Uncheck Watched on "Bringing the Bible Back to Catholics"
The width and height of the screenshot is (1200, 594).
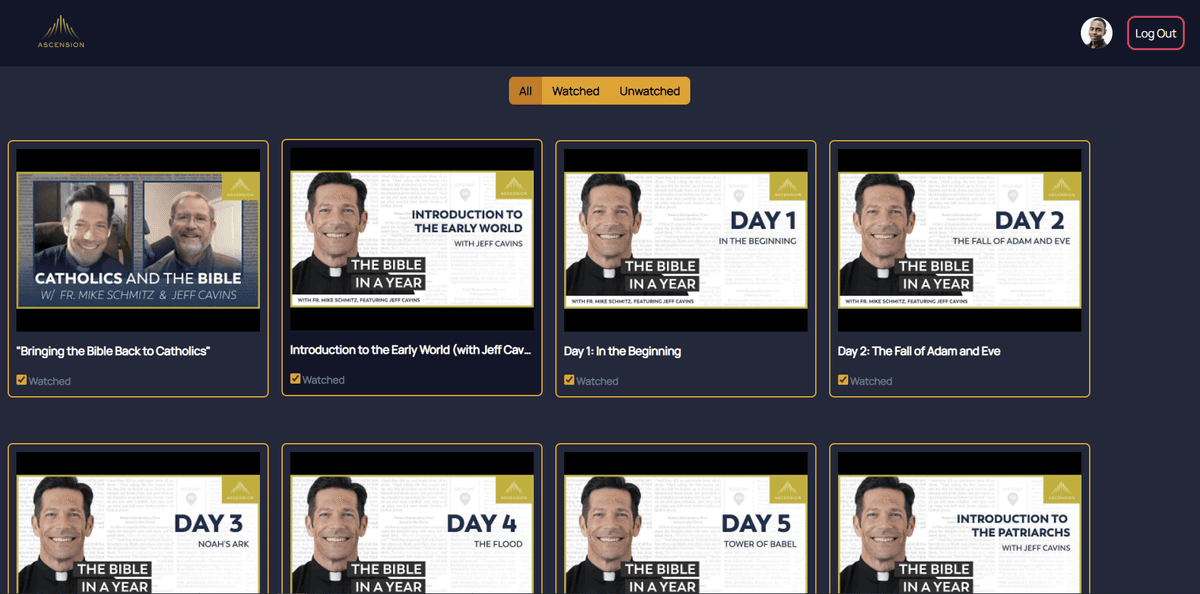22,380
